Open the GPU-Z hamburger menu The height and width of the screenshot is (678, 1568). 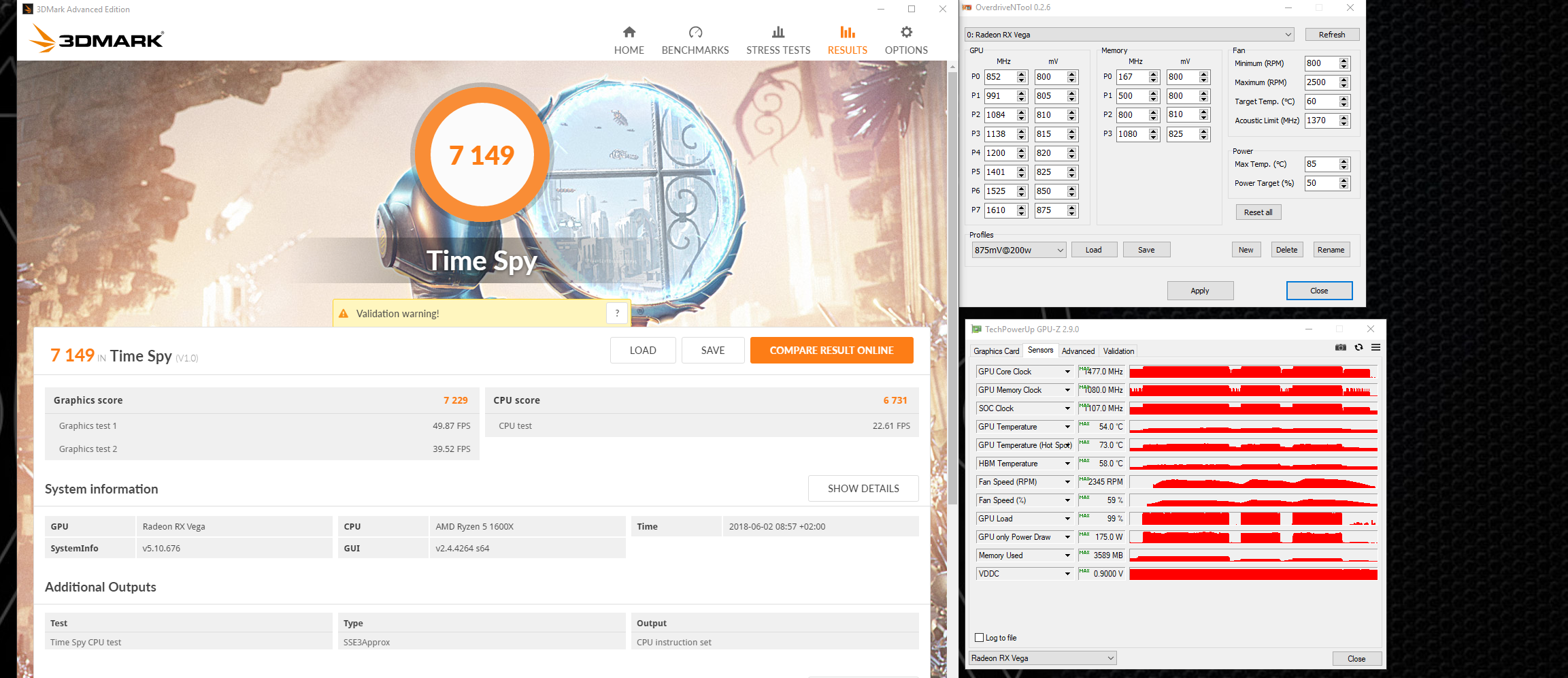(x=1375, y=347)
